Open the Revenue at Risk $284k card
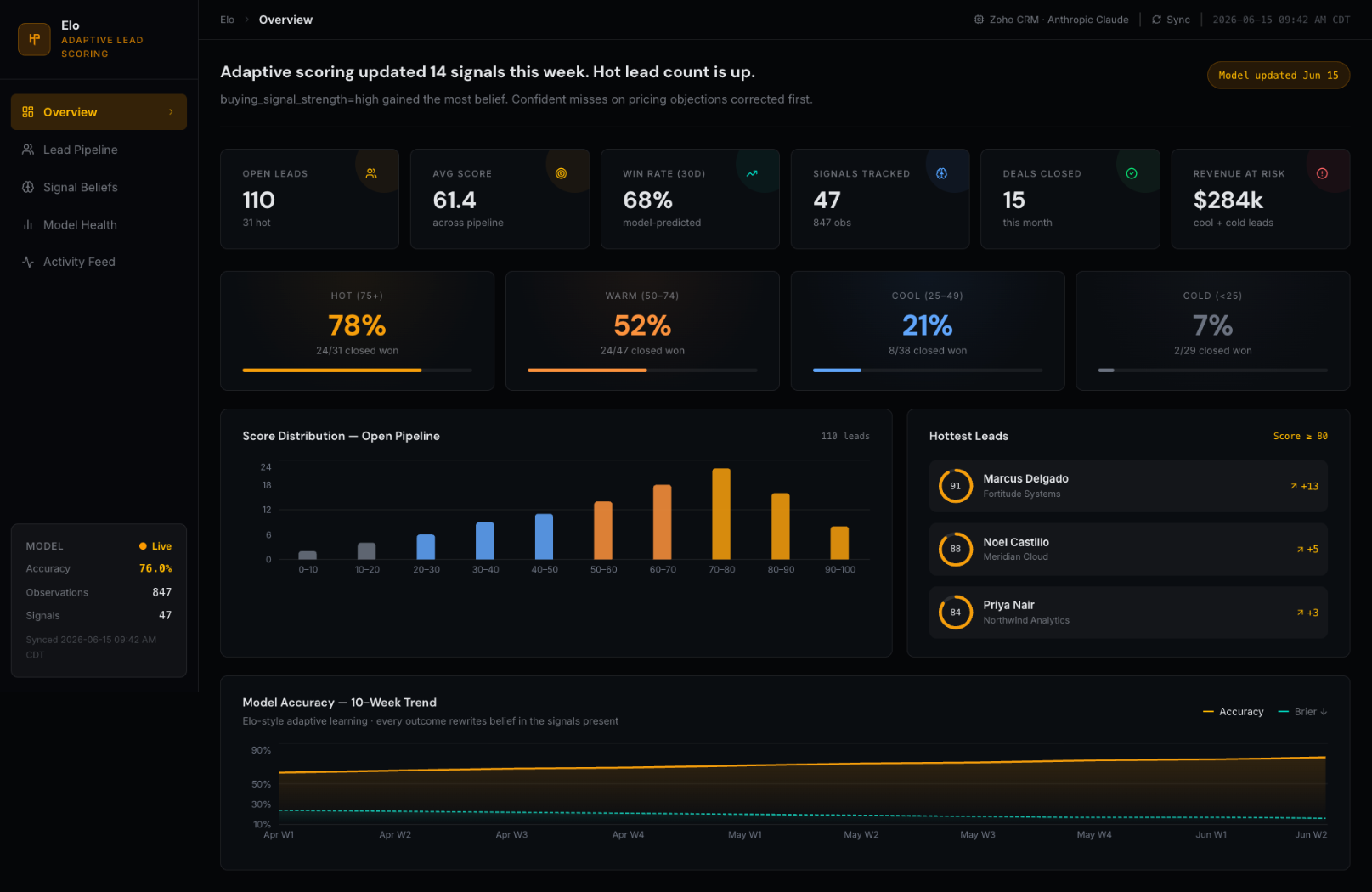Viewport: 1372px width, 892px height. [x=1260, y=199]
